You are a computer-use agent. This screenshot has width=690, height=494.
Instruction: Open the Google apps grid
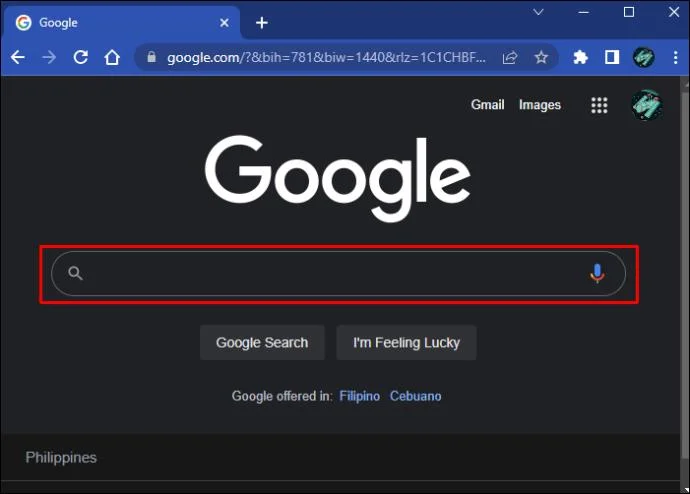pos(599,105)
